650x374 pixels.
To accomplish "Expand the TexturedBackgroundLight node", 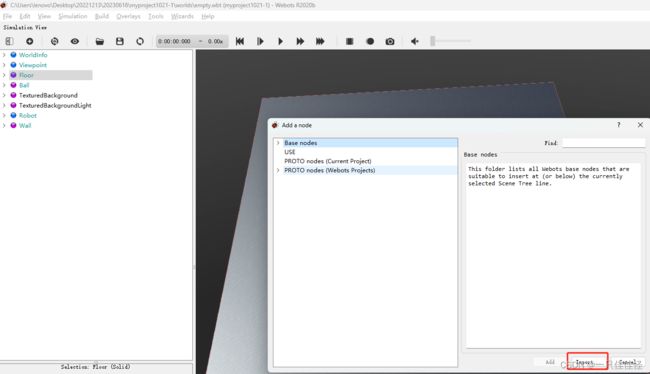I will (4, 105).
